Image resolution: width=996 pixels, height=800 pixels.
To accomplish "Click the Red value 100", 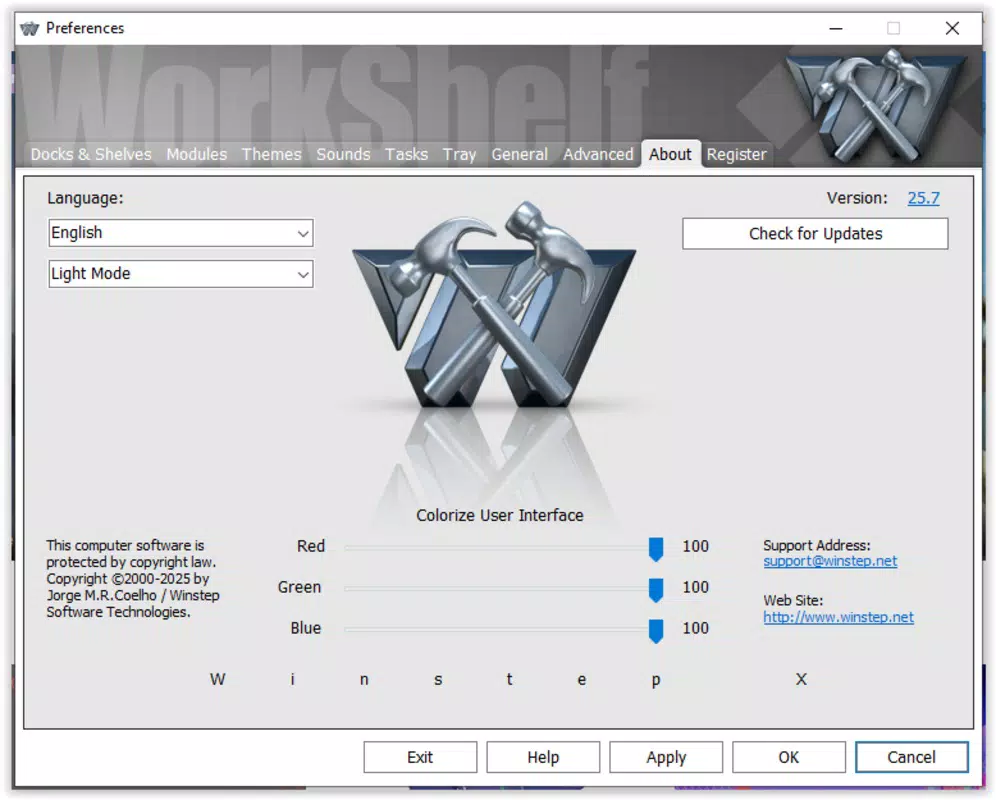I will [x=696, y=546].
